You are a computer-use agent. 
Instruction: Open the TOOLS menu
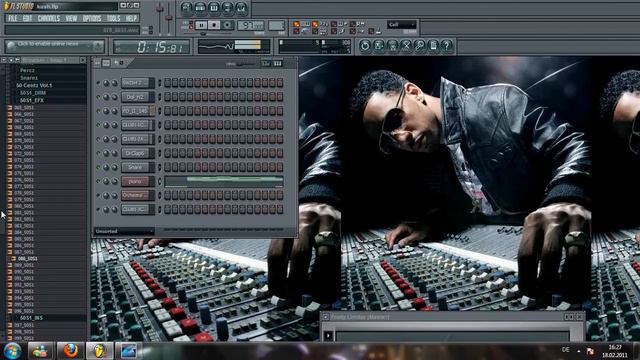[113, 18]
